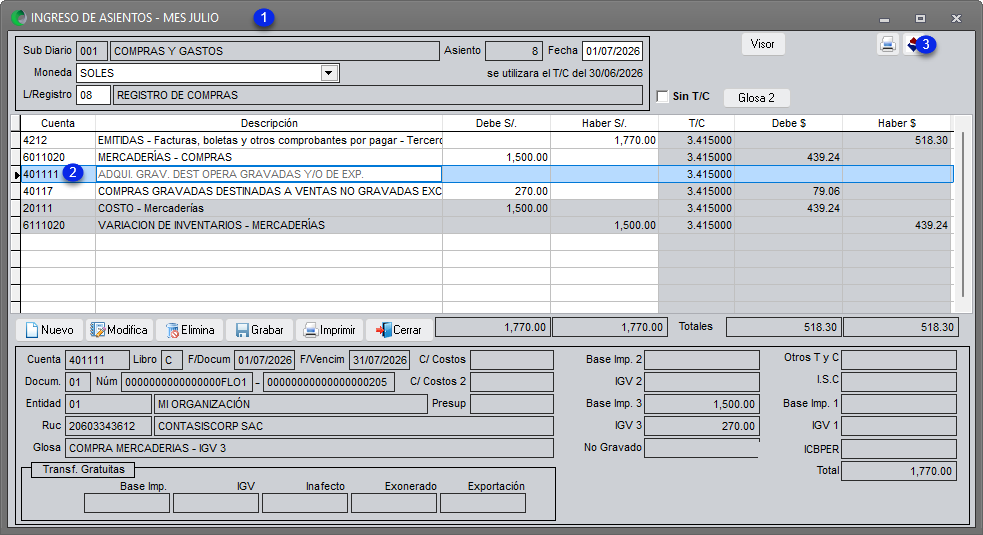Image resolution: width=983 pixels, height=535 pixels.
Task: Click the ICBPER field
Action: click(x=899, y=449)
